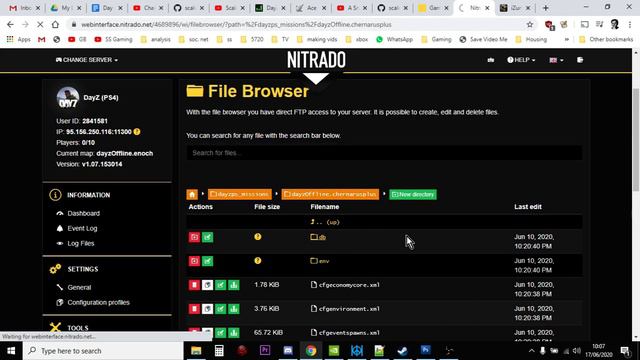Go back to previous page in Chrome
Screen dimensions: 640x360
pyautogui.click(x=10, y=24)
